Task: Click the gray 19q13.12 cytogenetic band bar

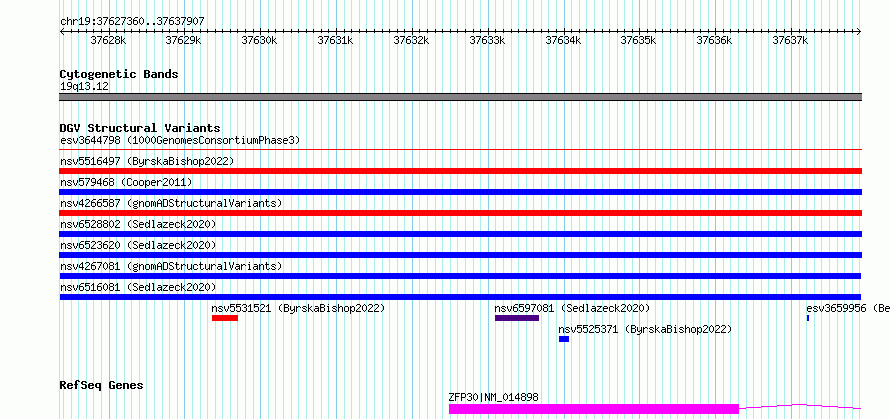Action: (460, 97)
